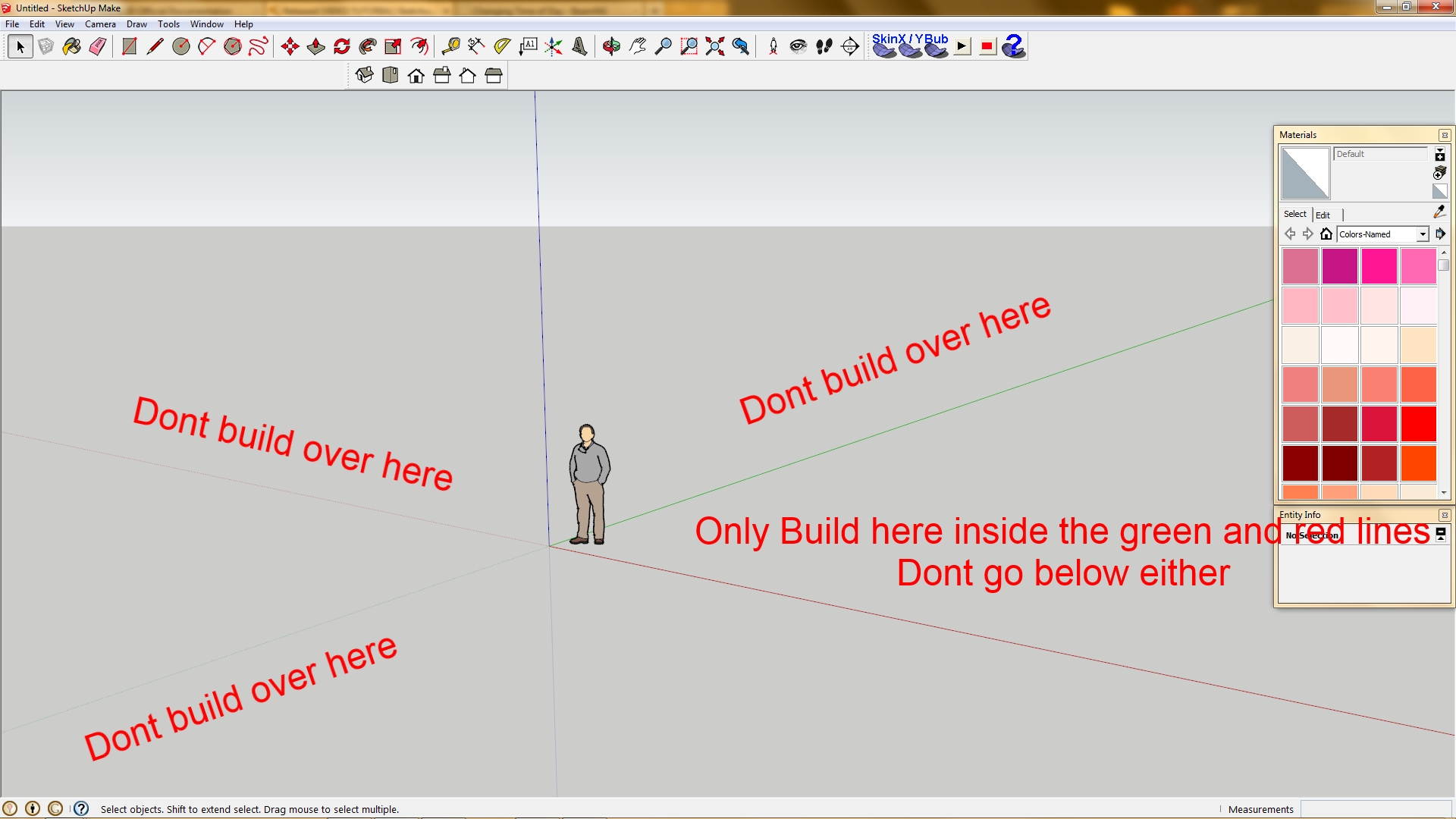Switch to the Edit tab in Materials
The height and width of the screenshot is (819, 1456).
(x=1323, y=215)
